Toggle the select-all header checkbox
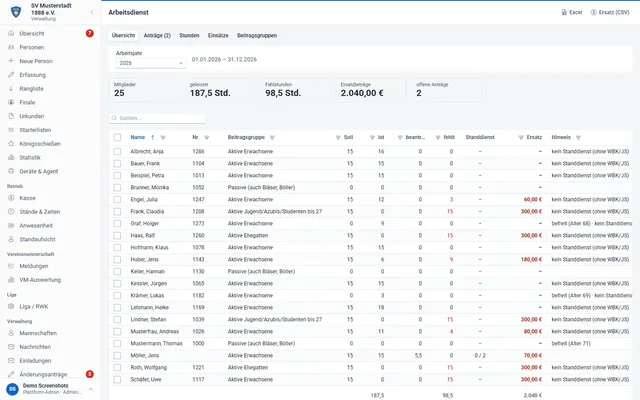Image resolution: width=640 pixels, height=400 pixels. pos(117,137)
